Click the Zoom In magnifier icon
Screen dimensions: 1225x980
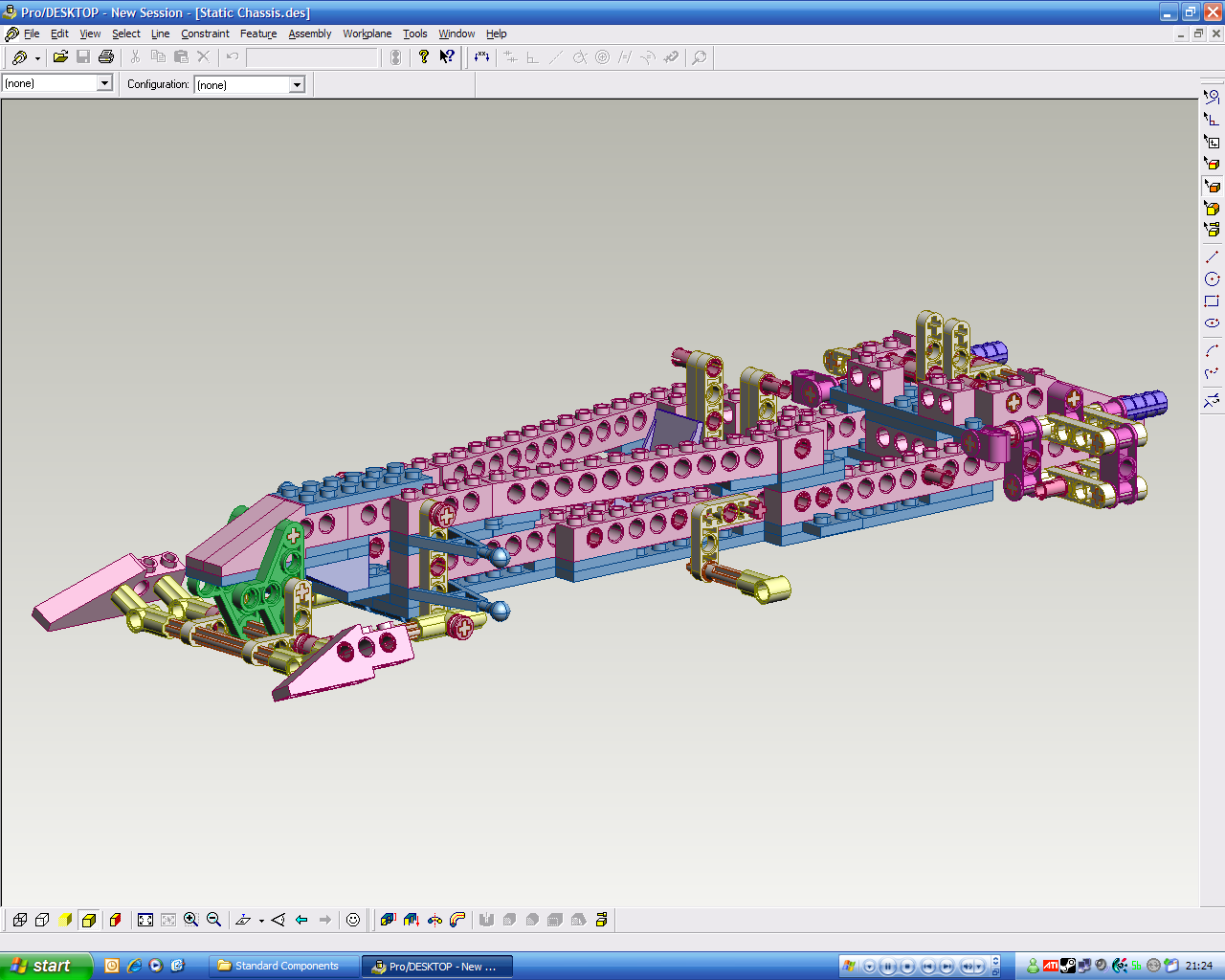click(x=191, y=920)
